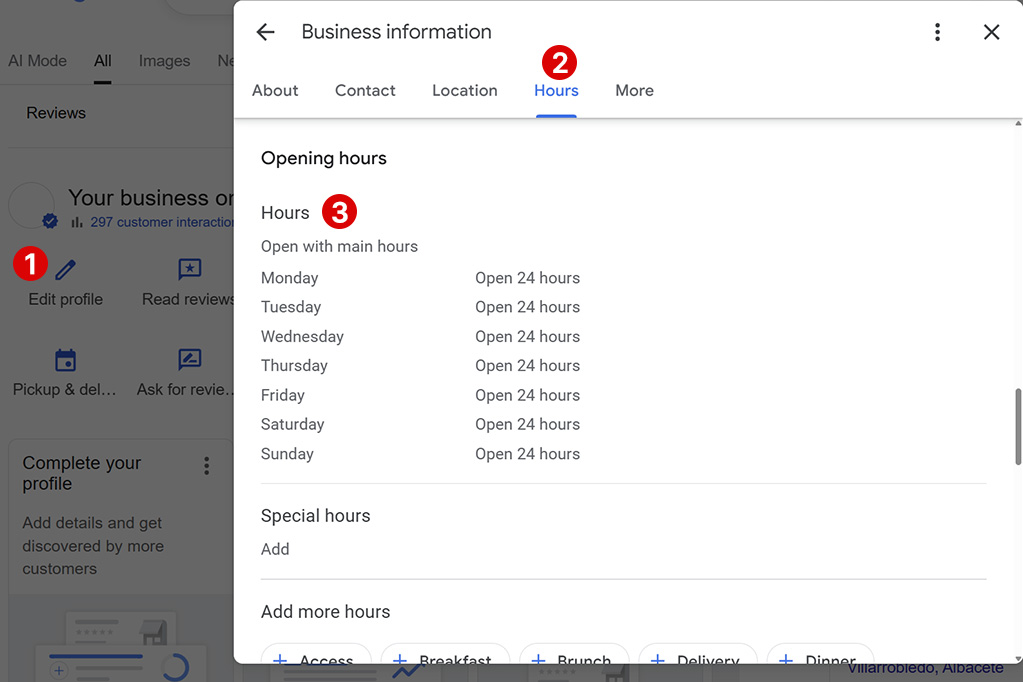Click the Monday row label
Image resolution: width=1023 pixels, height=682 pixels.
[x=290, y=278]
